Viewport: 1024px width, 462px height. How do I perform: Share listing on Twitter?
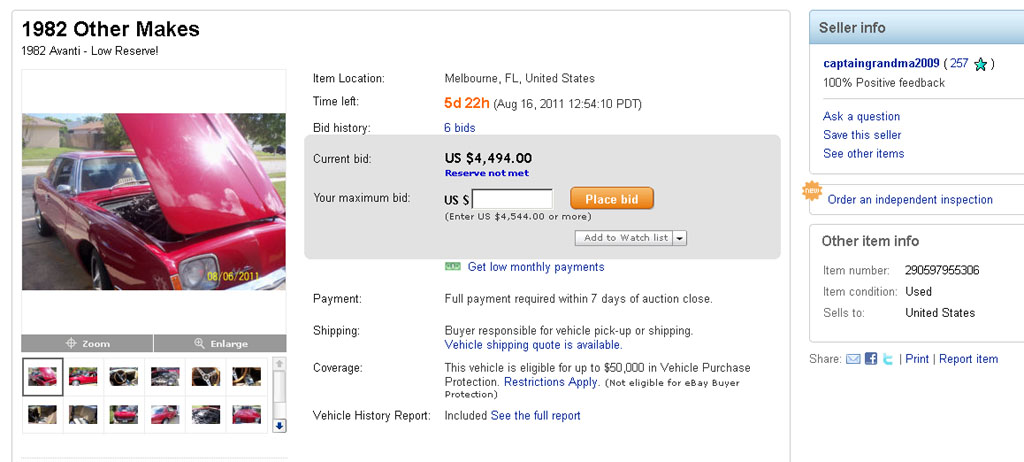[x=888, y=359]
